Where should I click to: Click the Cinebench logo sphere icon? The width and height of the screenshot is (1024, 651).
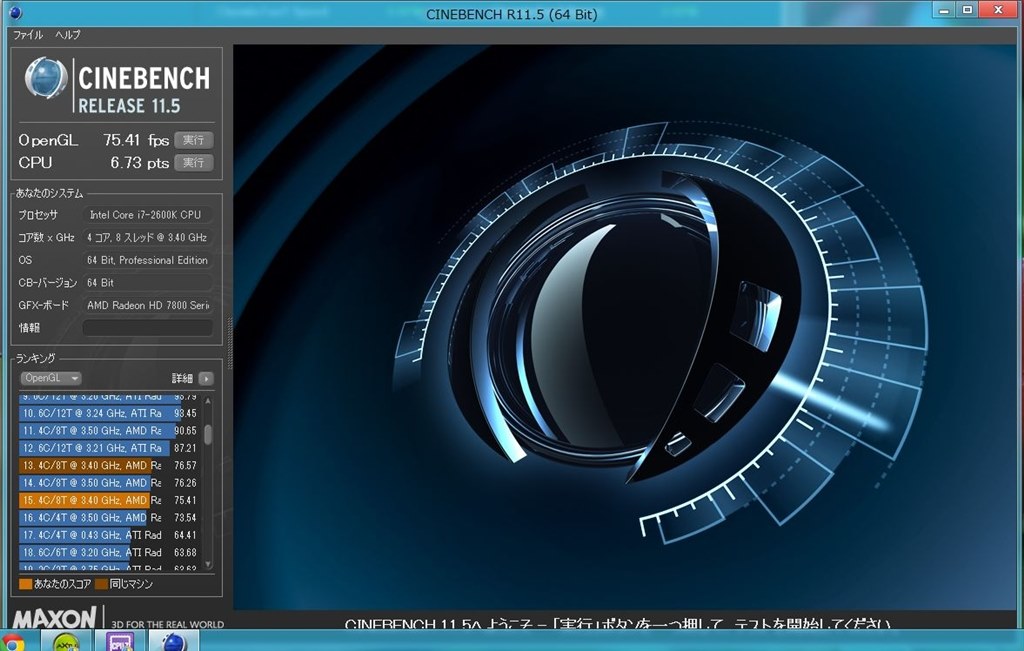pos(46,78)
